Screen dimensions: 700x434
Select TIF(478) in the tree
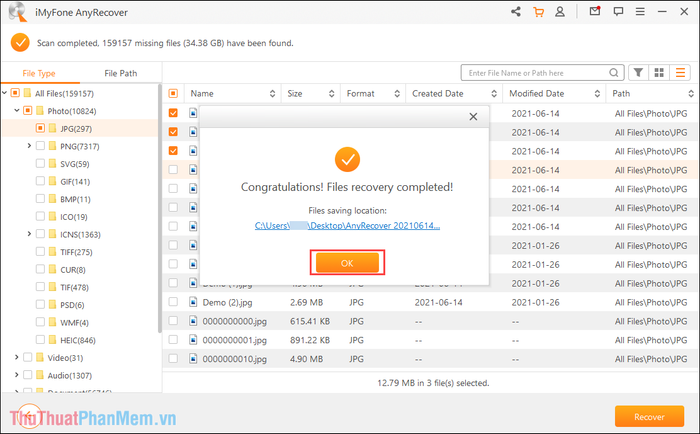click(75, 287)
